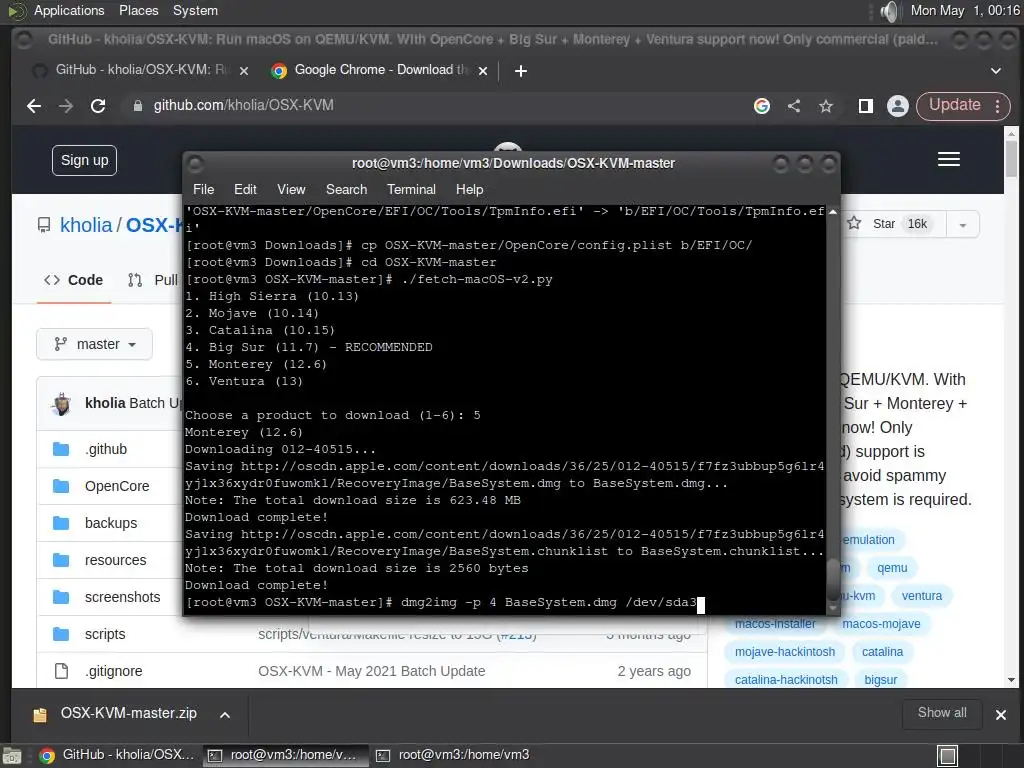This screenshot has width=1024, height=768.
Task: Open the backups folder
Action: [111, 523]
